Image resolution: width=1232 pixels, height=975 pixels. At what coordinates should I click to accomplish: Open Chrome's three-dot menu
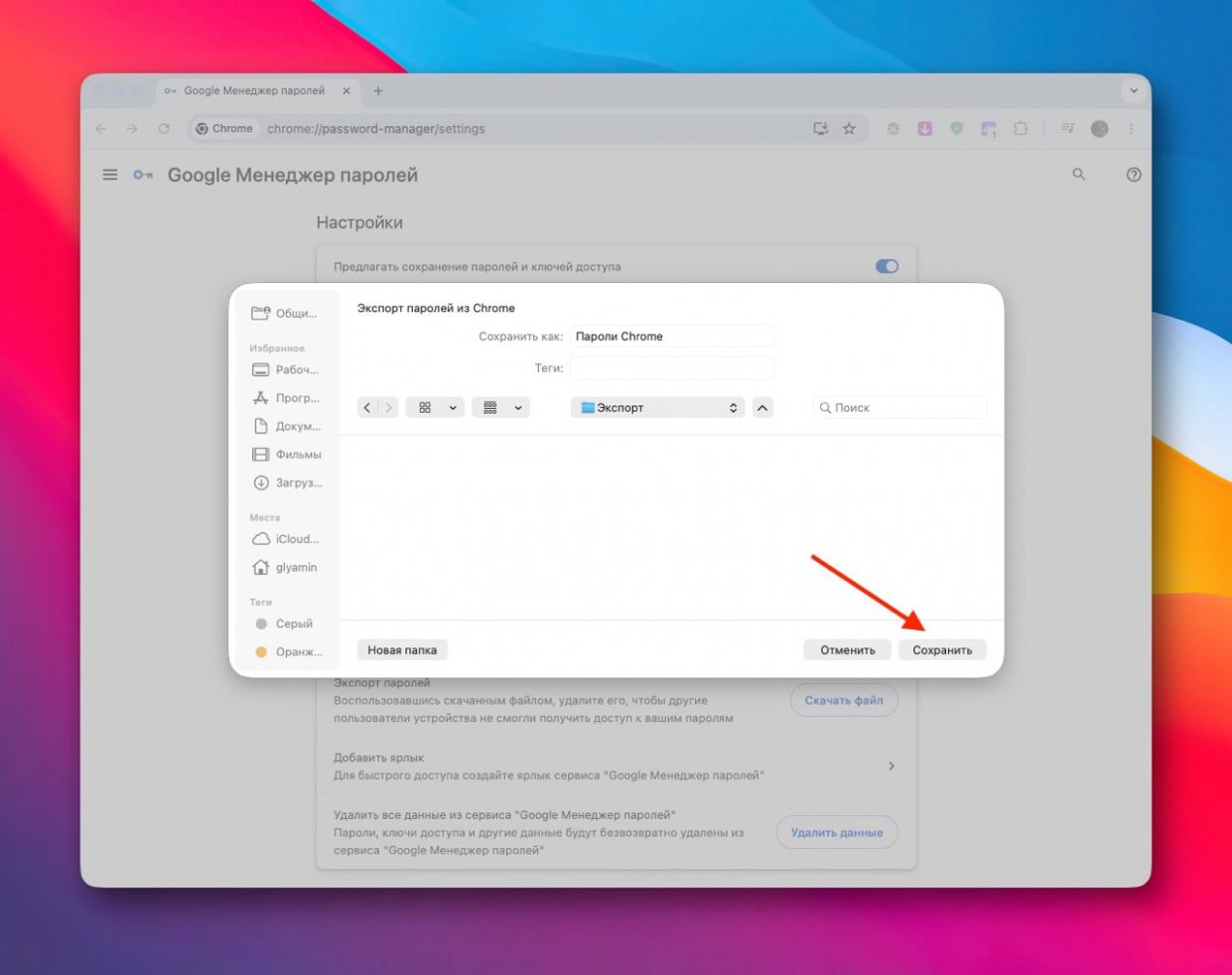tap(1131, 129)
